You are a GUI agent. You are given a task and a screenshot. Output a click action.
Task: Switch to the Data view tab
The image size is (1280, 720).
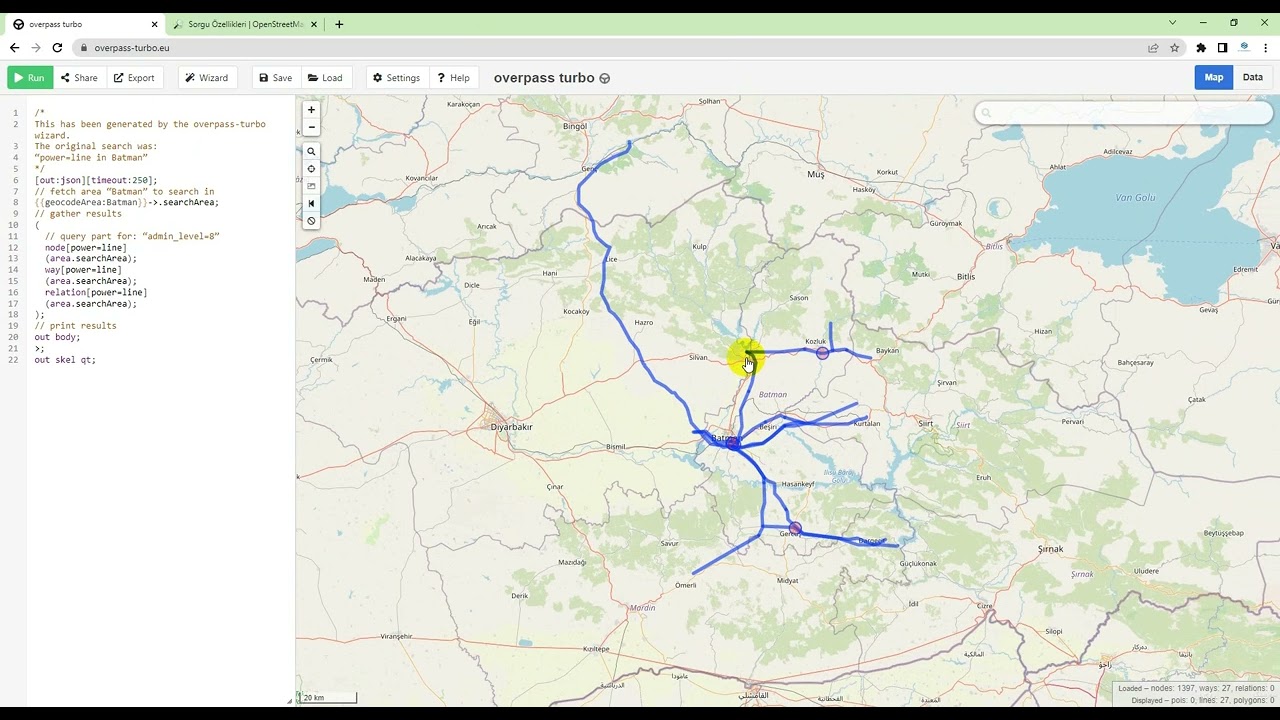click(1253, 77)
